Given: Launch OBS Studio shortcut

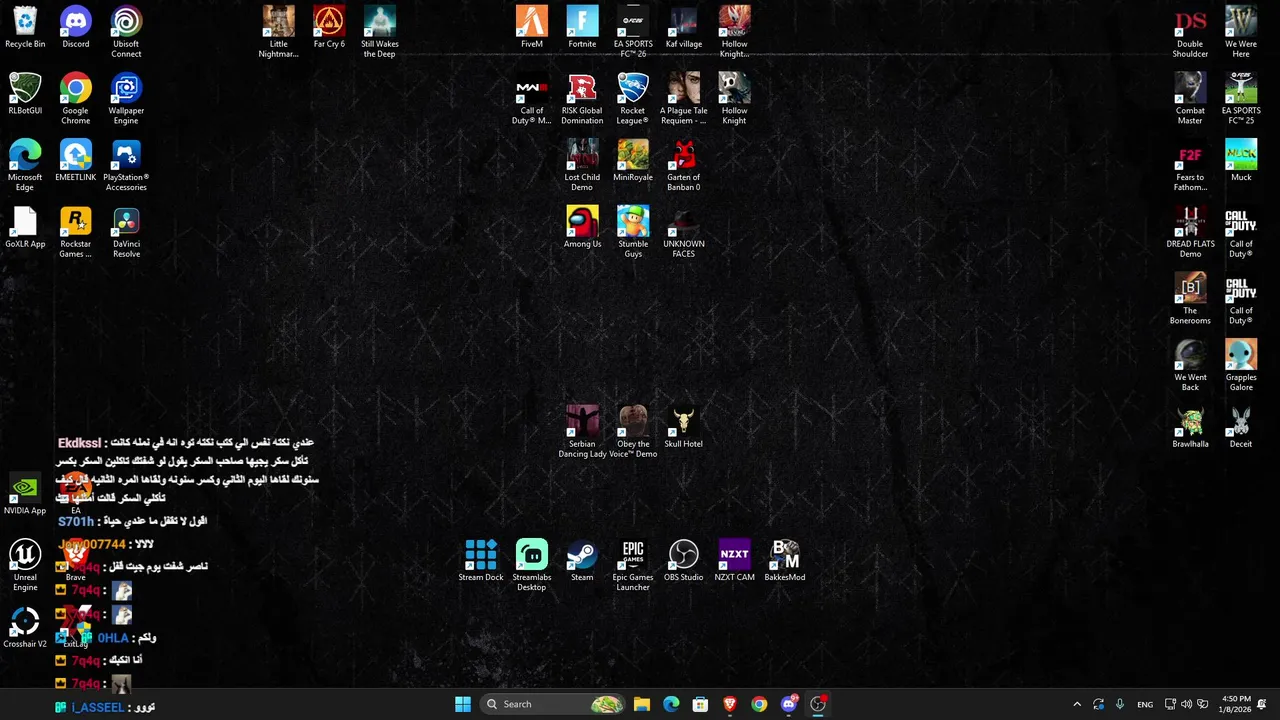Looking at the screenshot, I should [684, 561].
